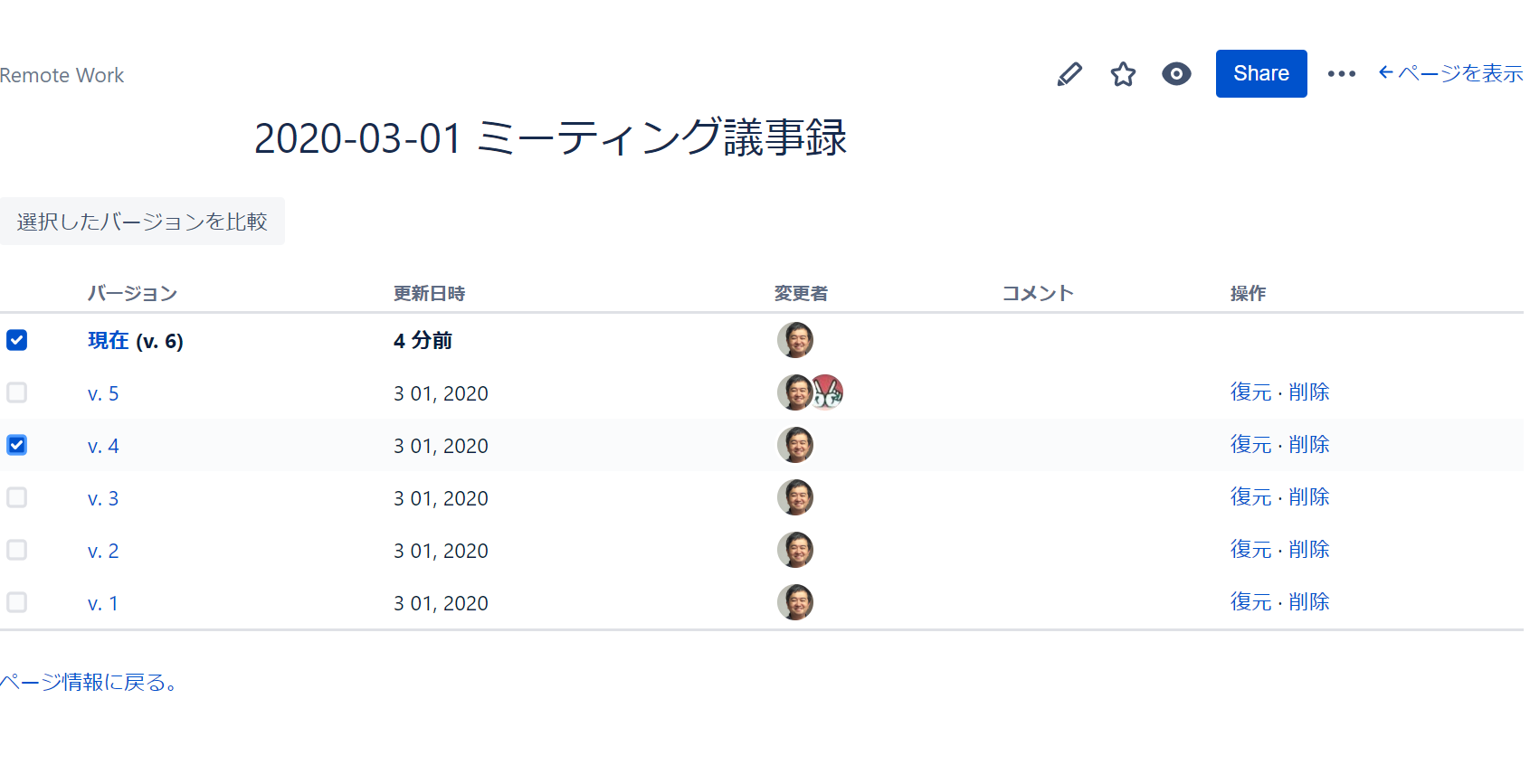Uncheck the current v. 6 checkbox

[x=17, y=340]
